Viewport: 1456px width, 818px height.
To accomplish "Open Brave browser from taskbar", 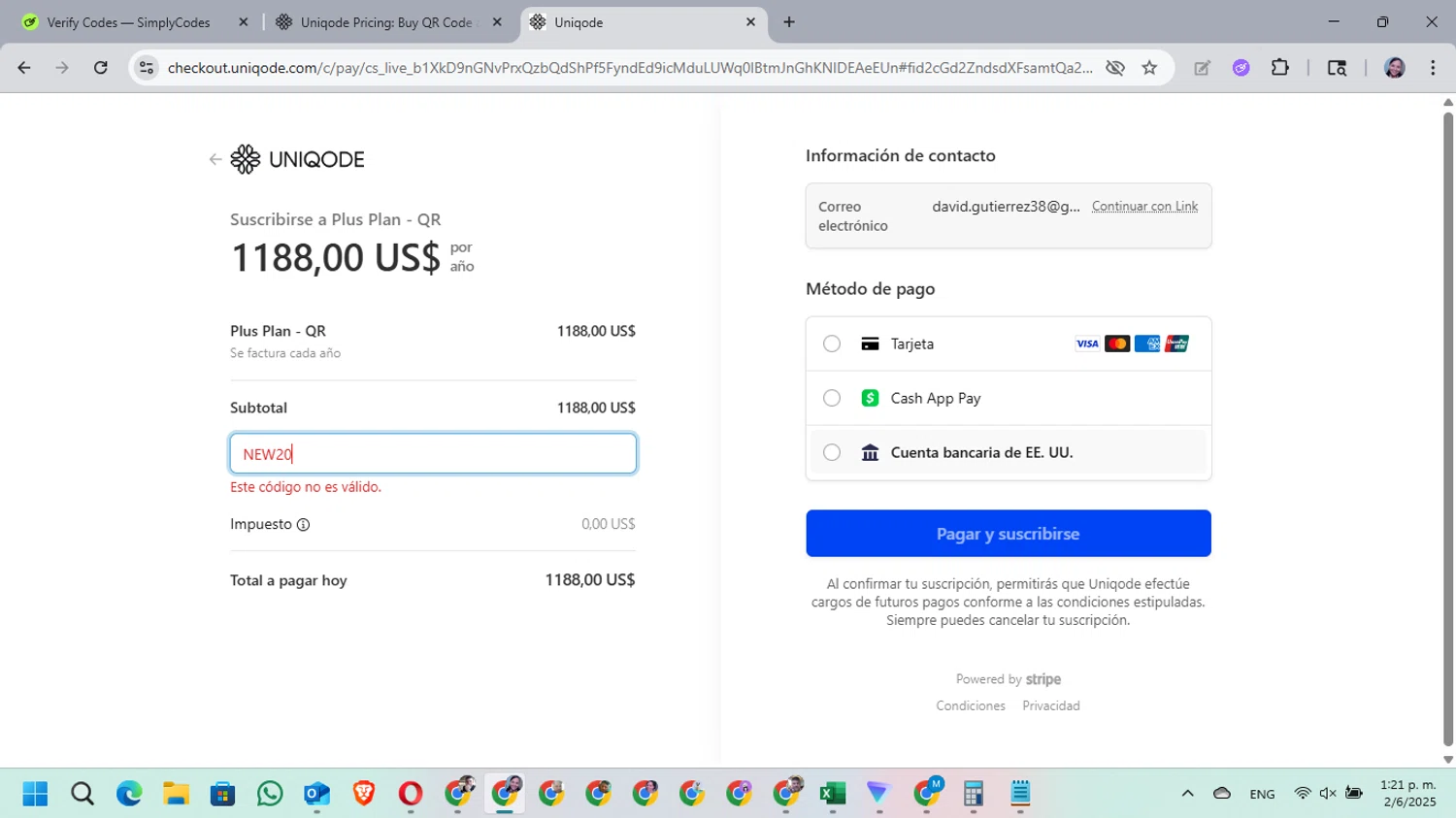I will (364, 794).
